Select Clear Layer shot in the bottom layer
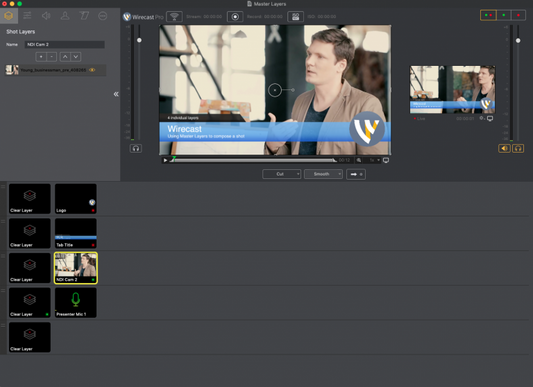This screenshot has width=533, height=387. point(30,337)
